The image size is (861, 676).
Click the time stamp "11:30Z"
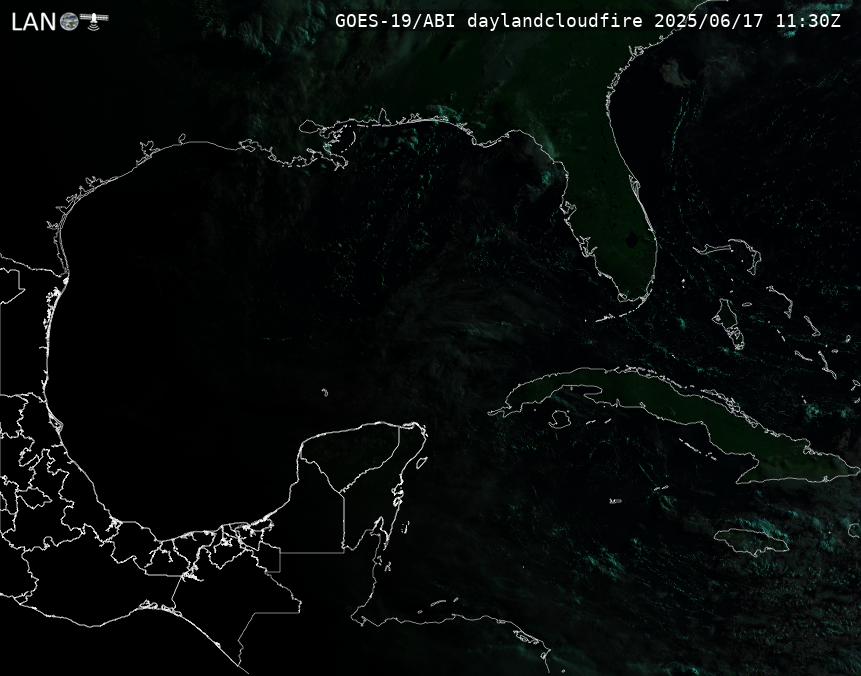coord(808,21)
